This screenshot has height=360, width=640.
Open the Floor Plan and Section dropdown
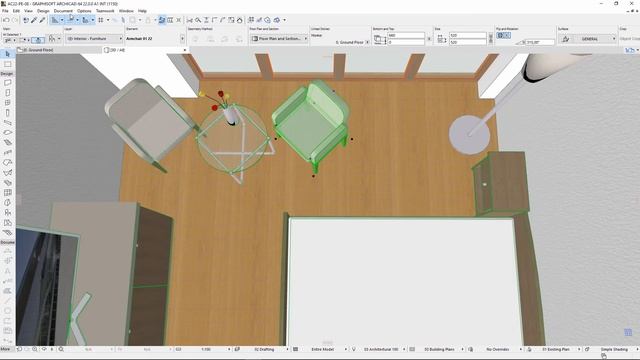[x=279, y=38]
